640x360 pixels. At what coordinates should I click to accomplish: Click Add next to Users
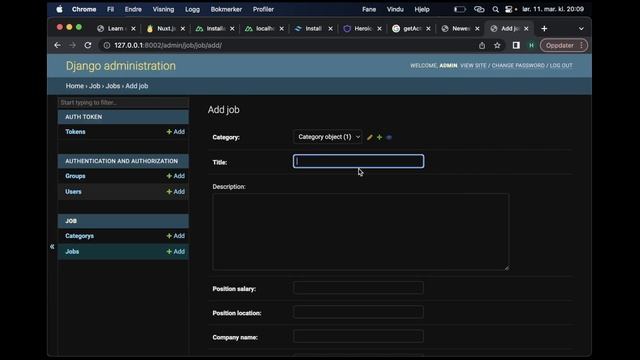coord(176,191)
